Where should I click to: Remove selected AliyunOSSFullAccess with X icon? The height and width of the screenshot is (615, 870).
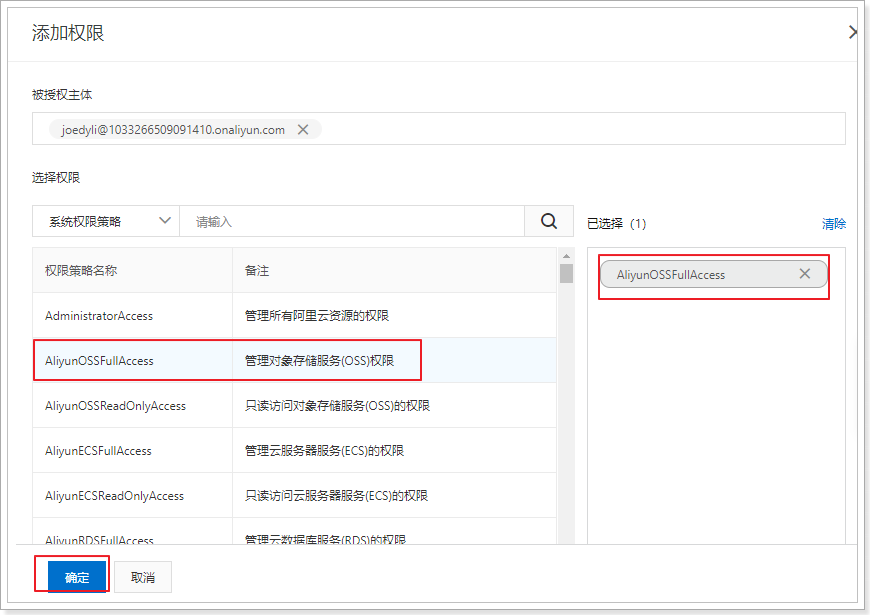(x=805, y=274)
